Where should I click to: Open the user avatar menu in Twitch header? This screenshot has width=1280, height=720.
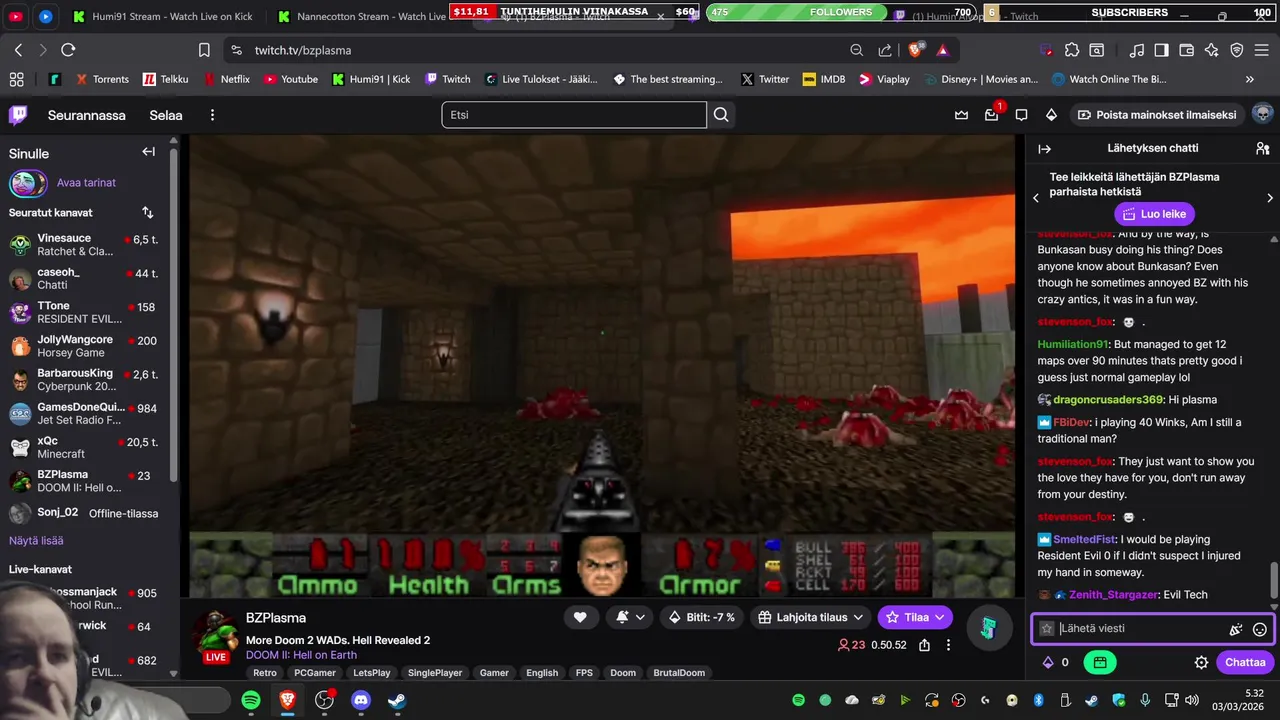click(x=1262, y=114)
